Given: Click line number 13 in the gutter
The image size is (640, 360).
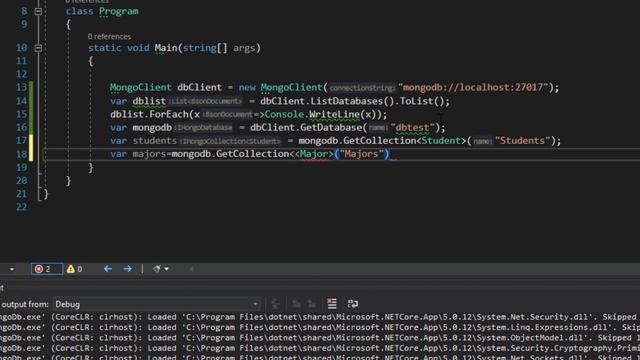Looking at the screenshot, I should click(x=21, y=87).
